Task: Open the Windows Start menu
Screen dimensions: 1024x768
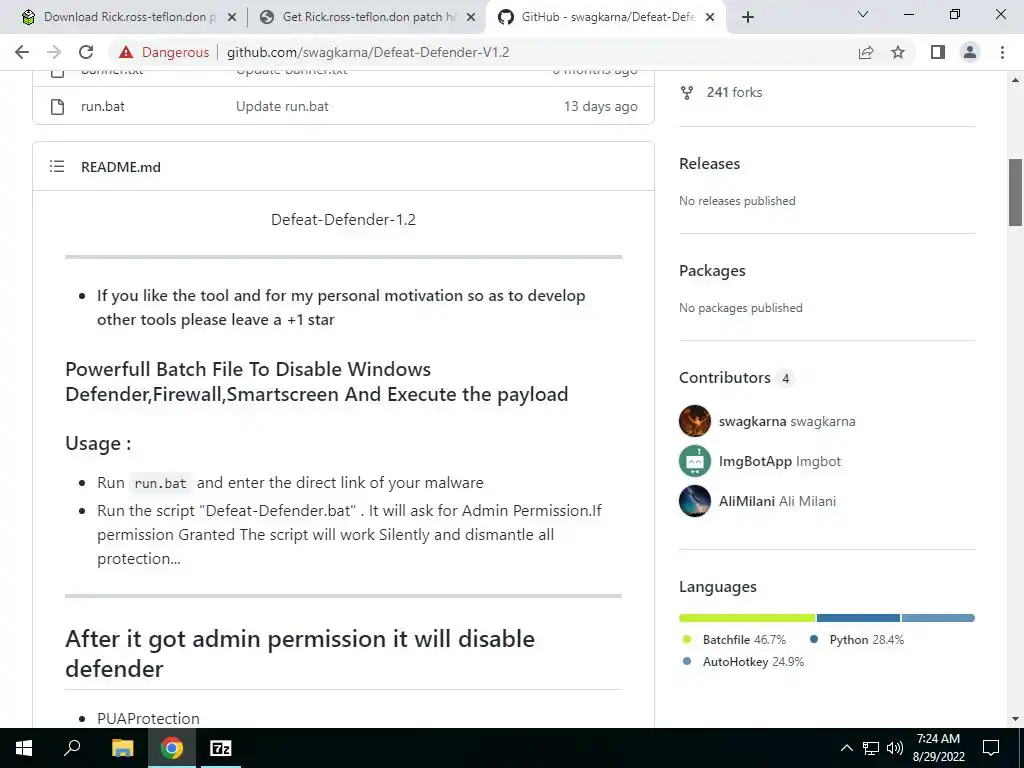Action: 24,748
